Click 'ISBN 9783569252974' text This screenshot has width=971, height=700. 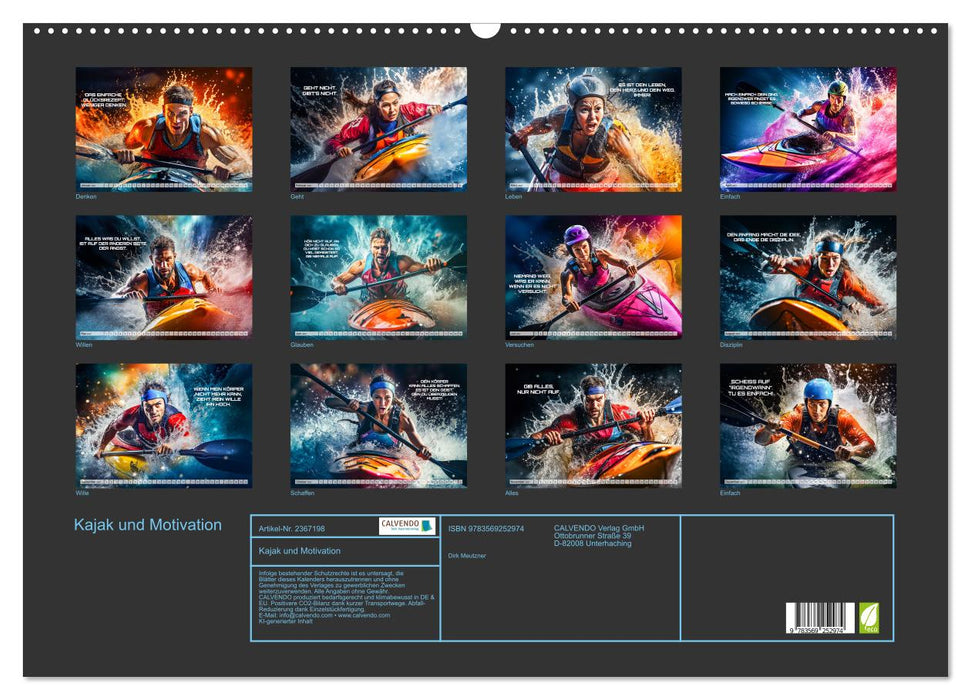tap(486, 528)
